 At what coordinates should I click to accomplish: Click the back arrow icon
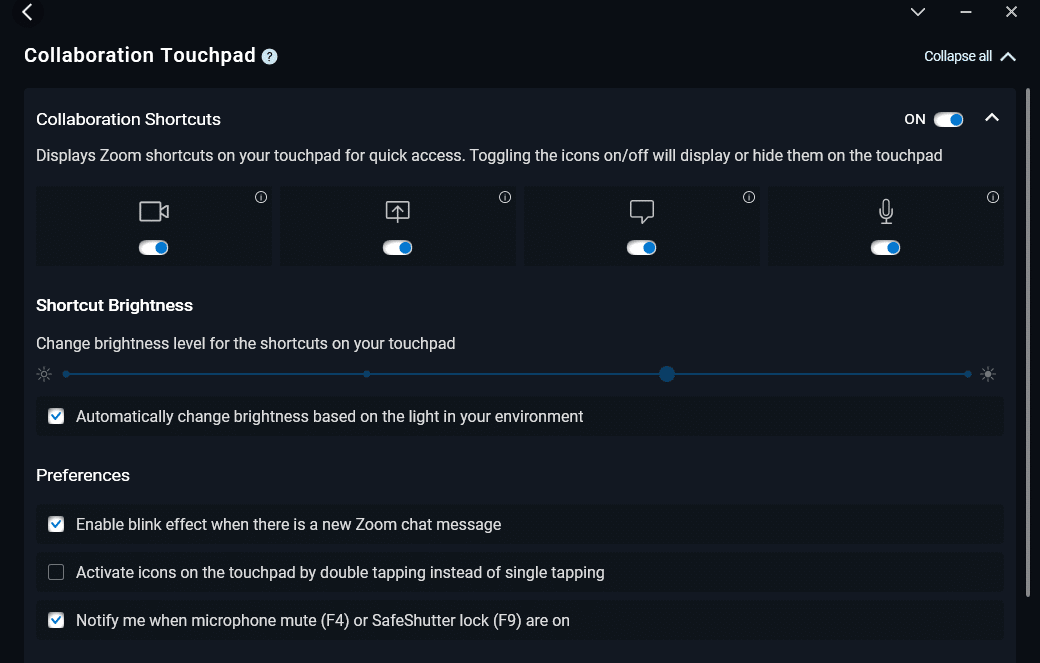pos(27,12)
